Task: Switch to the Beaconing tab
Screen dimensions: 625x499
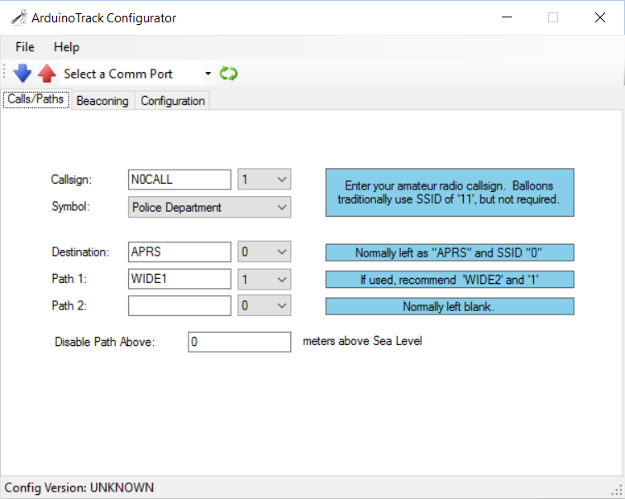Action: pyautogui.click(x=102, y=101)
